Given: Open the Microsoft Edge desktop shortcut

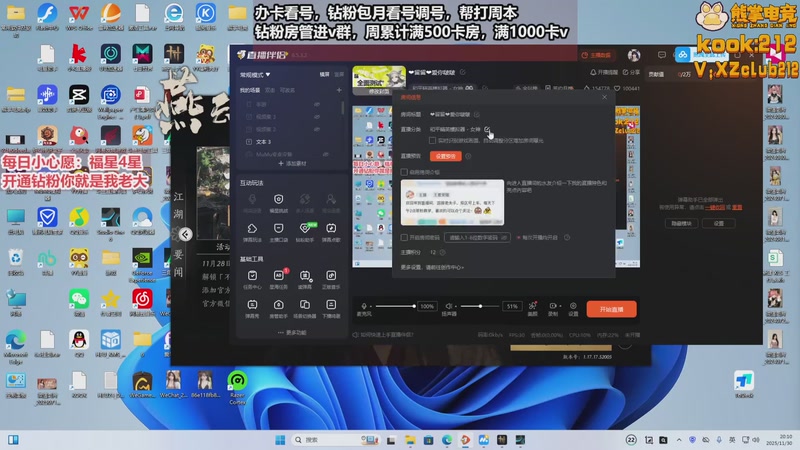Looking at the screenshot, I should click(x=15, y=347).
